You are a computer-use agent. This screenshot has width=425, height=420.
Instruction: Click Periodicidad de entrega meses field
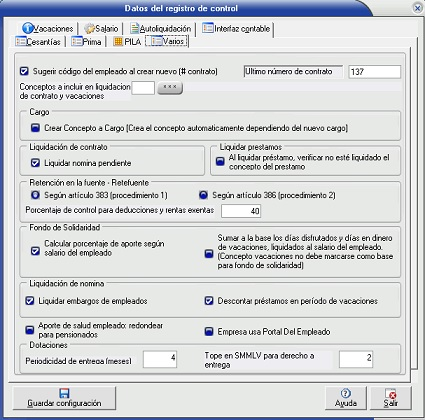[160, 359]
